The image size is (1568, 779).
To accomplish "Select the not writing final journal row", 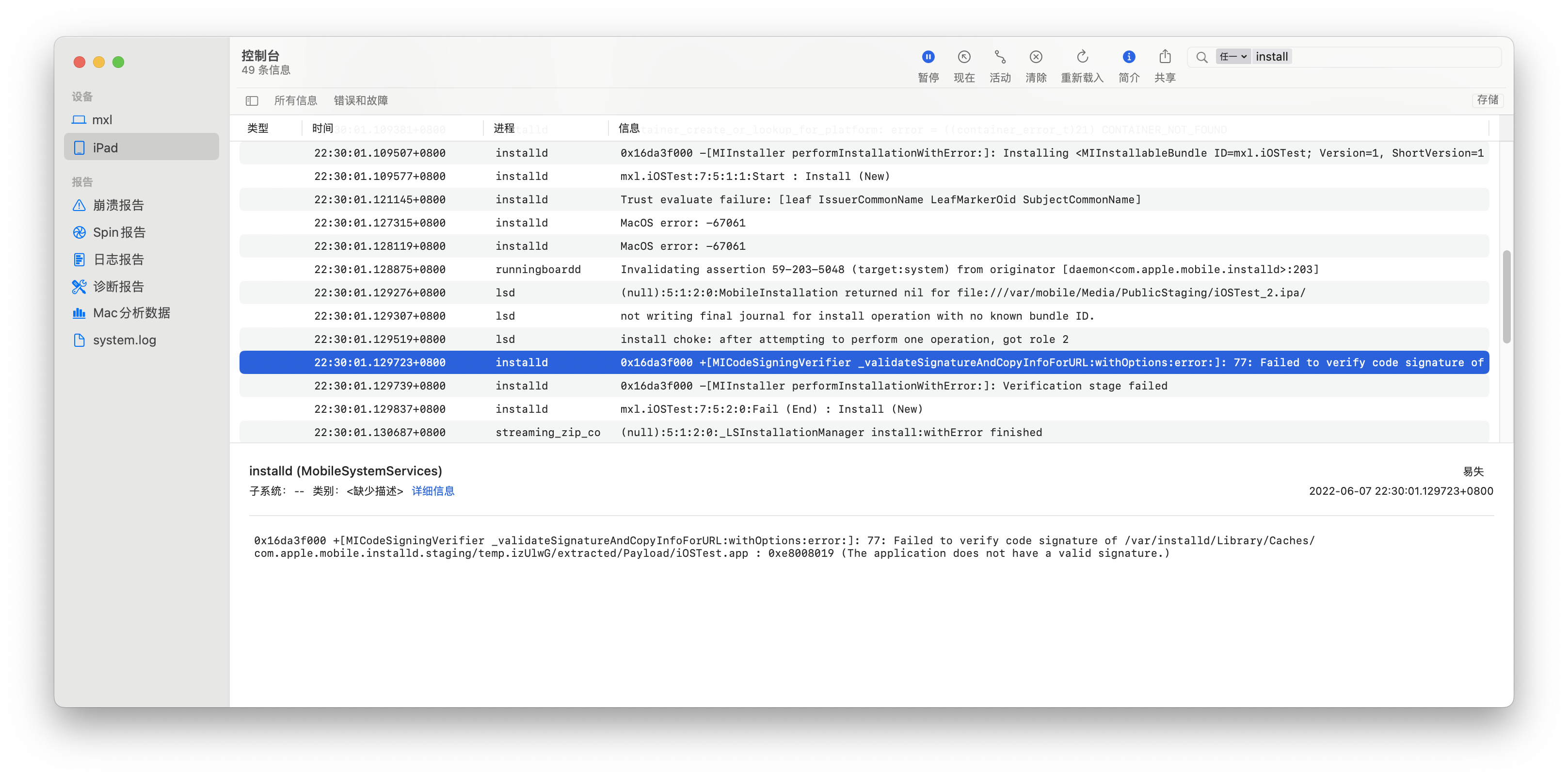I will (864, 316).
